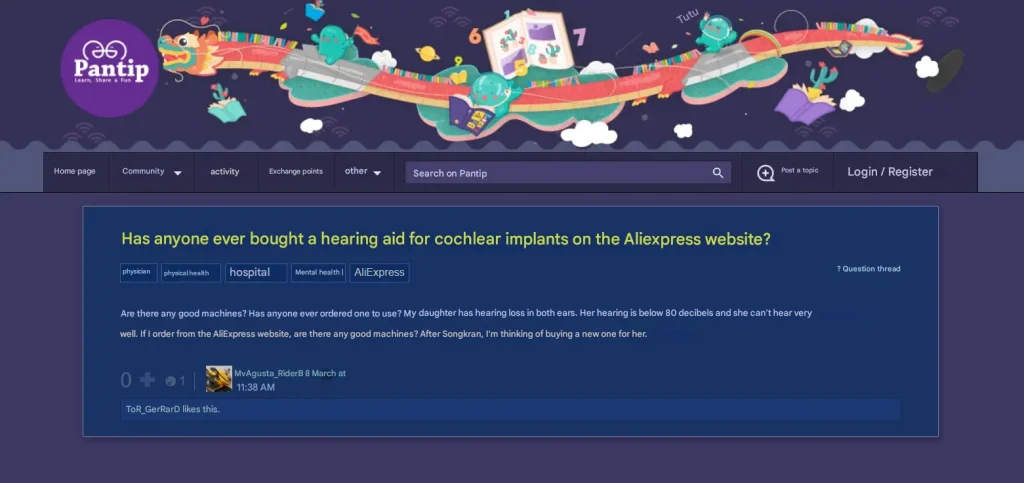Image resolution: width=1024 pixels, height=483 pixels.
Task: Click the Pantip purple logo
Action: click(x=110, y=68)
